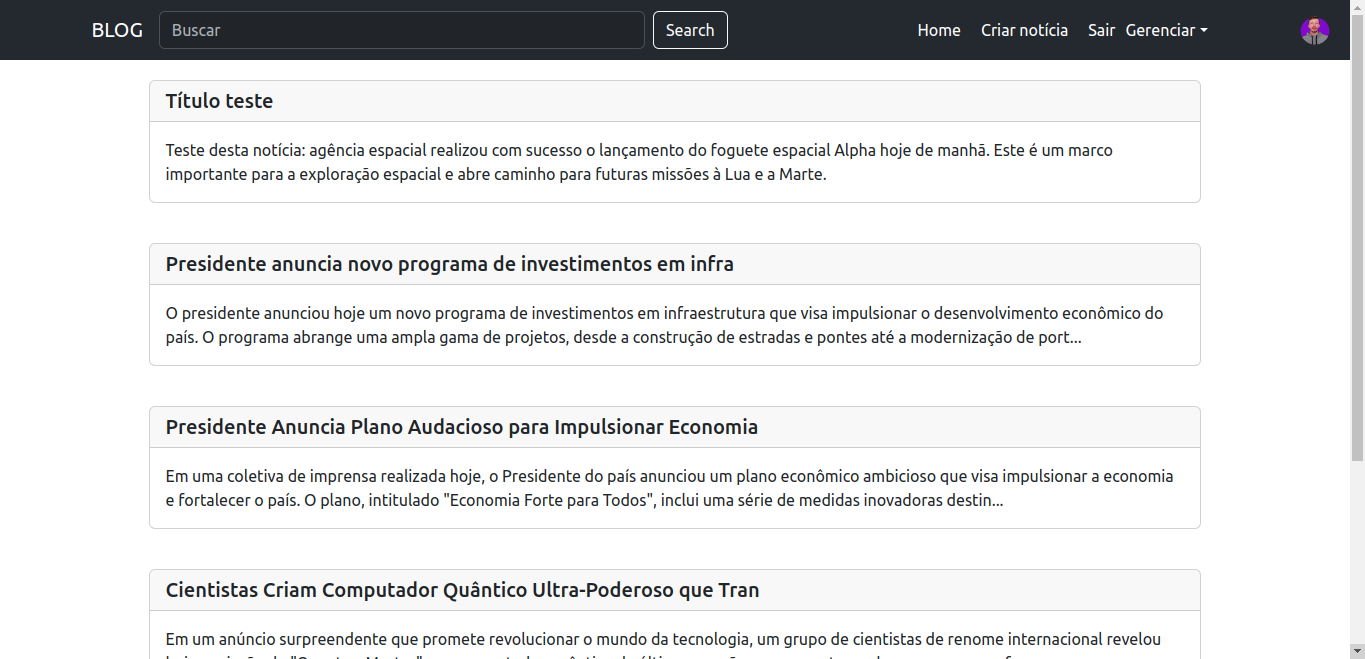Open 'Presidente Anuncia Plano Audacioso' post title
Screen dimensions: 1365x659
point(461,427)
